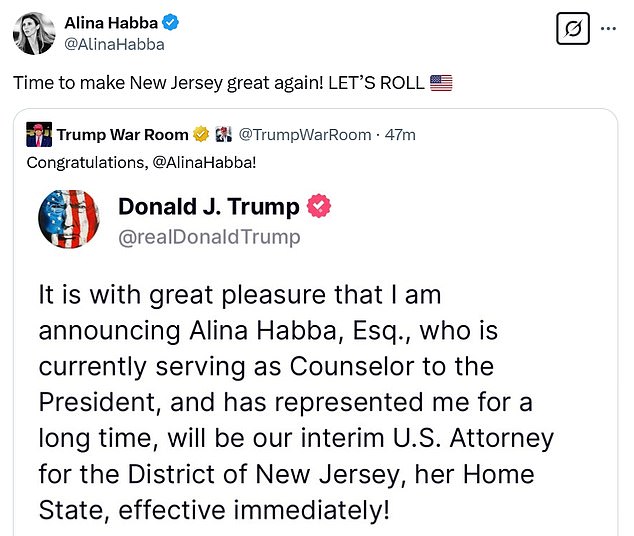Open the three-dot more options menu
634x536 pixels.
click(609, 29)
